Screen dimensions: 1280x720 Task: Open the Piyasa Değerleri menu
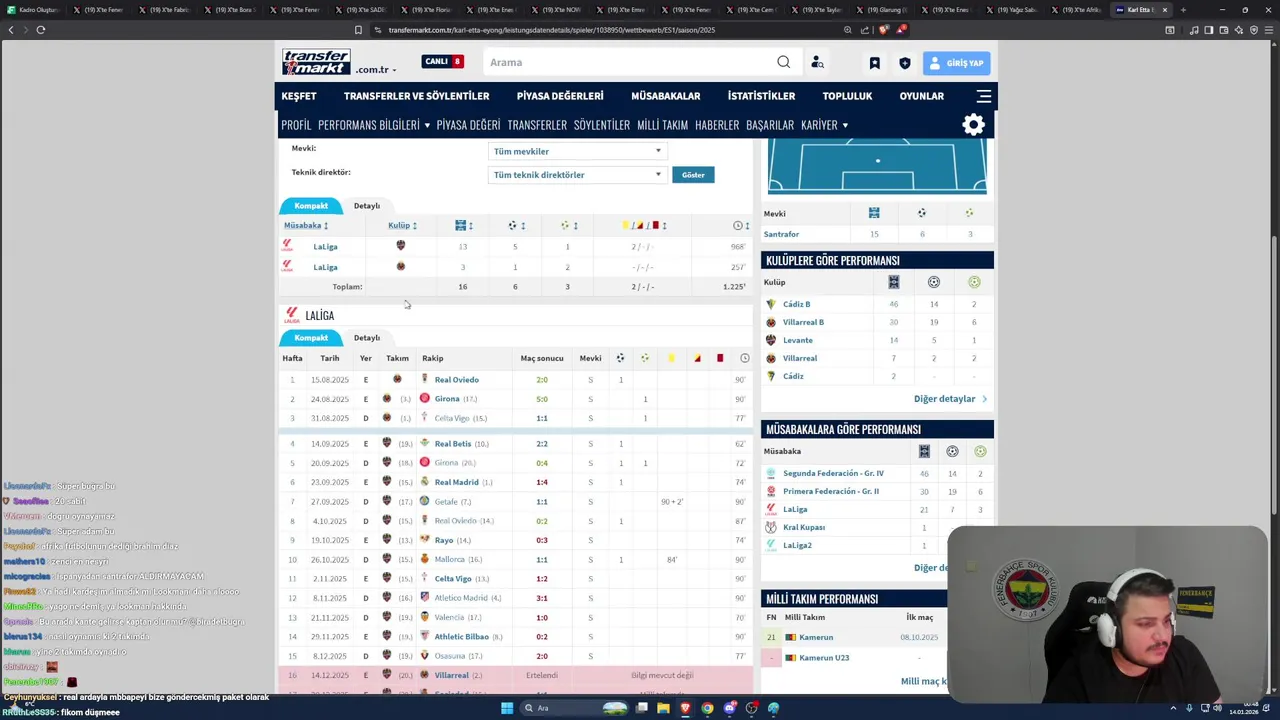(560, 96)
